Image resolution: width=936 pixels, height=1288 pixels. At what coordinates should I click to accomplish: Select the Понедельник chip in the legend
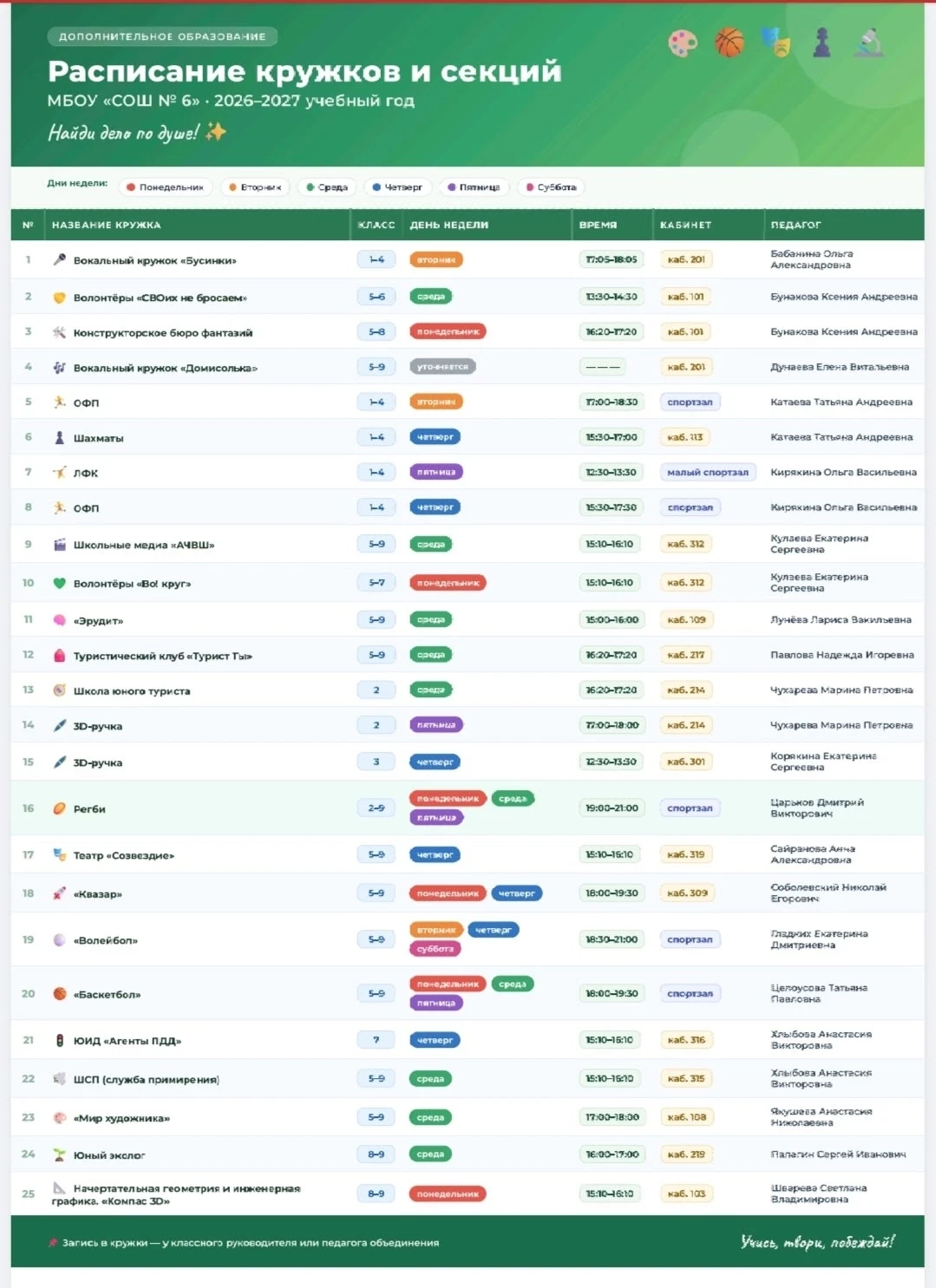(x=165, y=187)
